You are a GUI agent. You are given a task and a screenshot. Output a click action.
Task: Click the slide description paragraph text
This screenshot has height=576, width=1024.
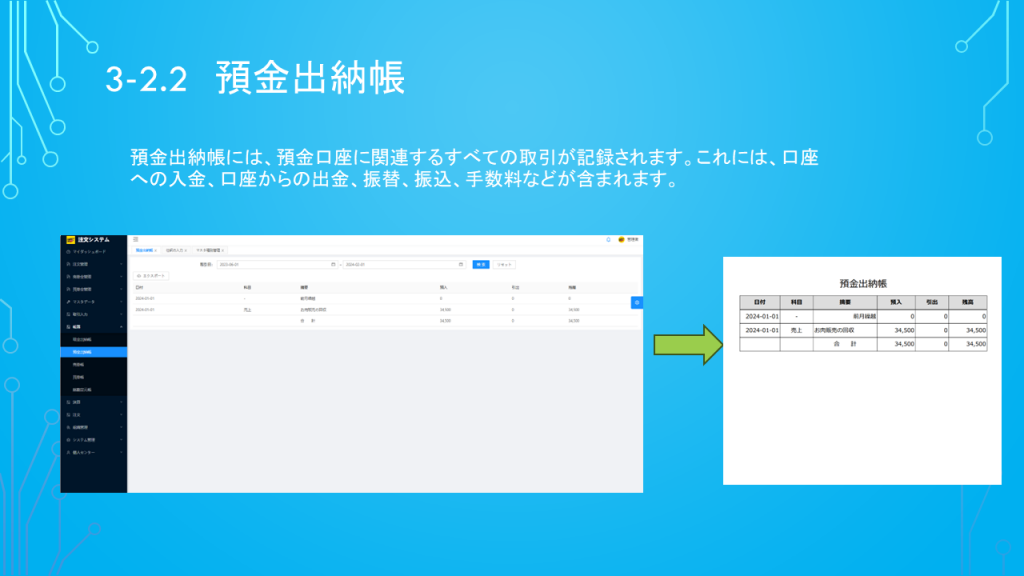pos(474,168)
